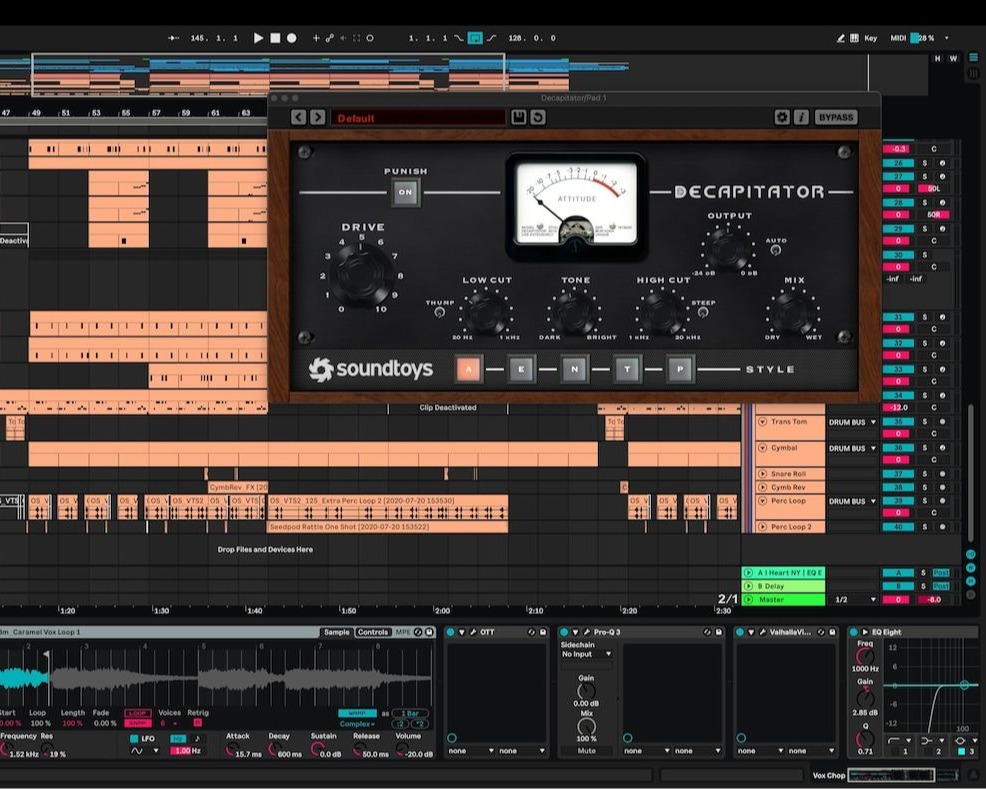
Task: Arm the Perc Loop 2 track
Action: [942, 527]
